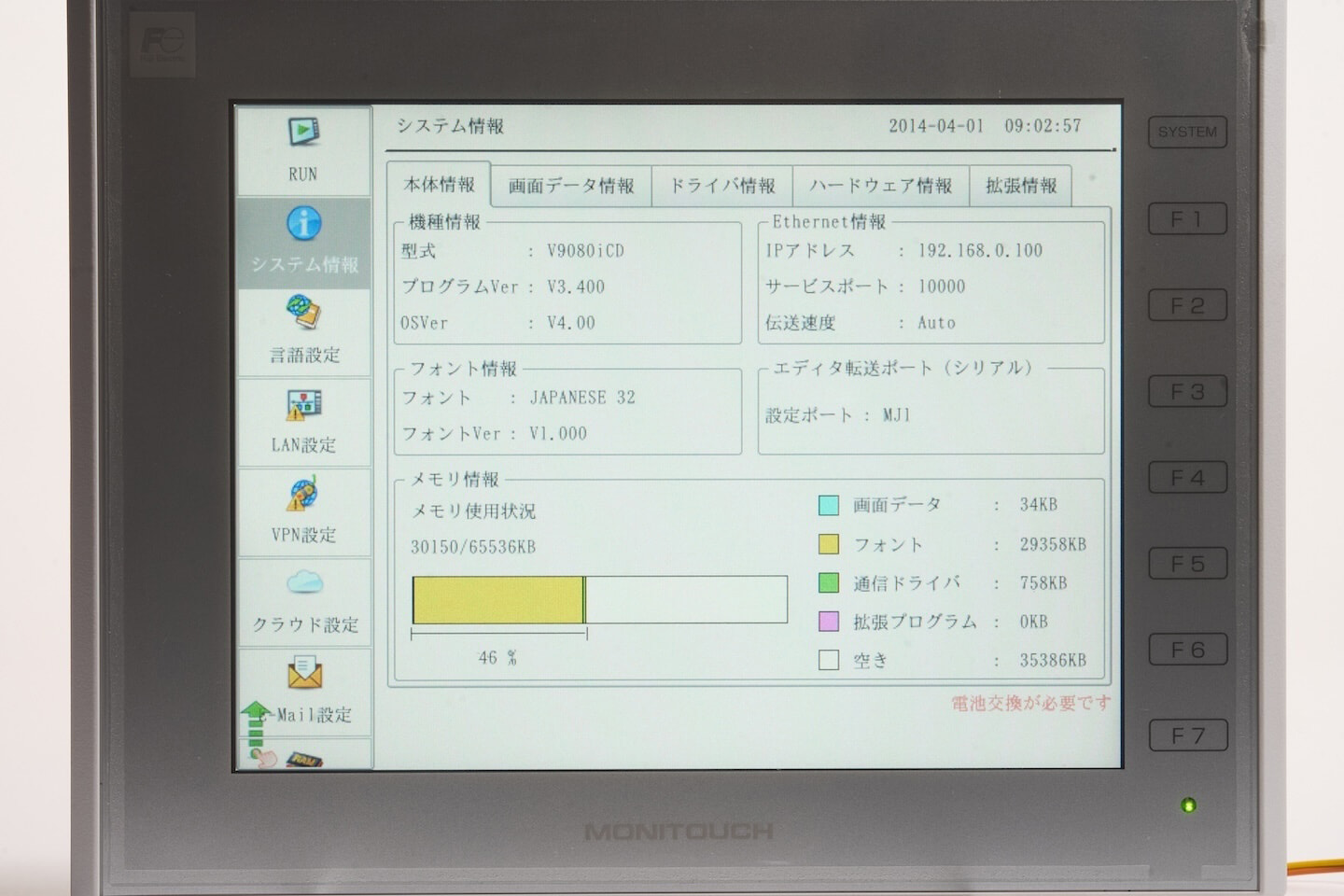Open the ドライバ情報 tab
The width and height of the screenshot is (1344, 896).
click(721, 186)
